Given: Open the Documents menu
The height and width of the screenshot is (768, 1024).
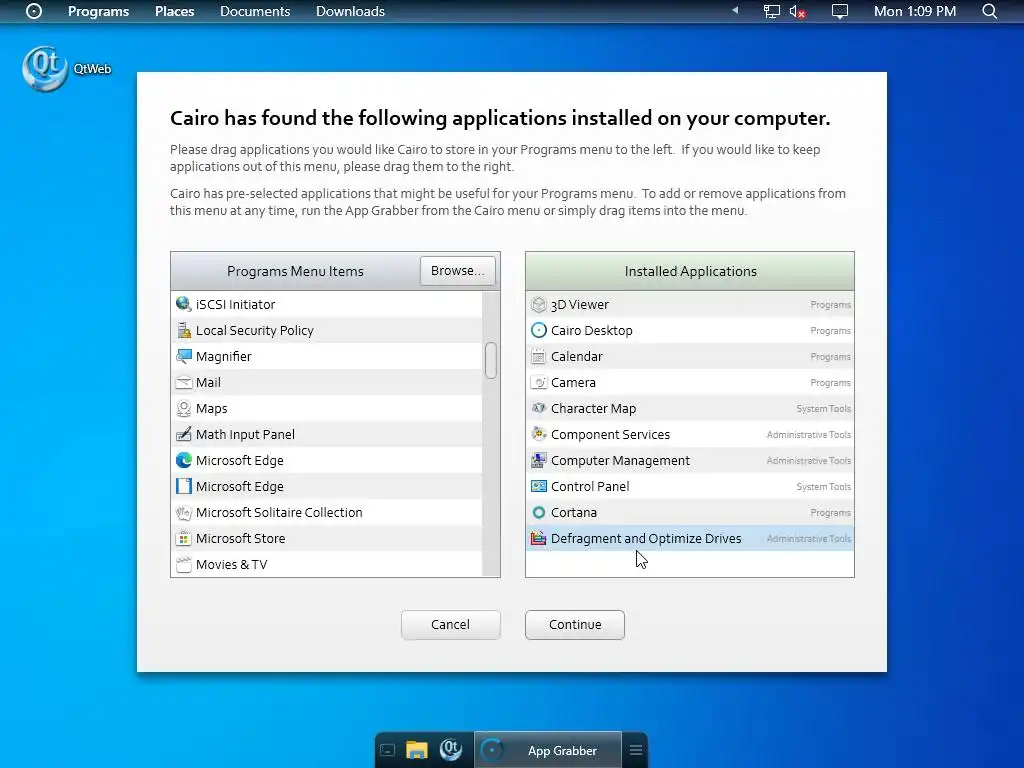Looking at the screenshot, I should point(255,11).
